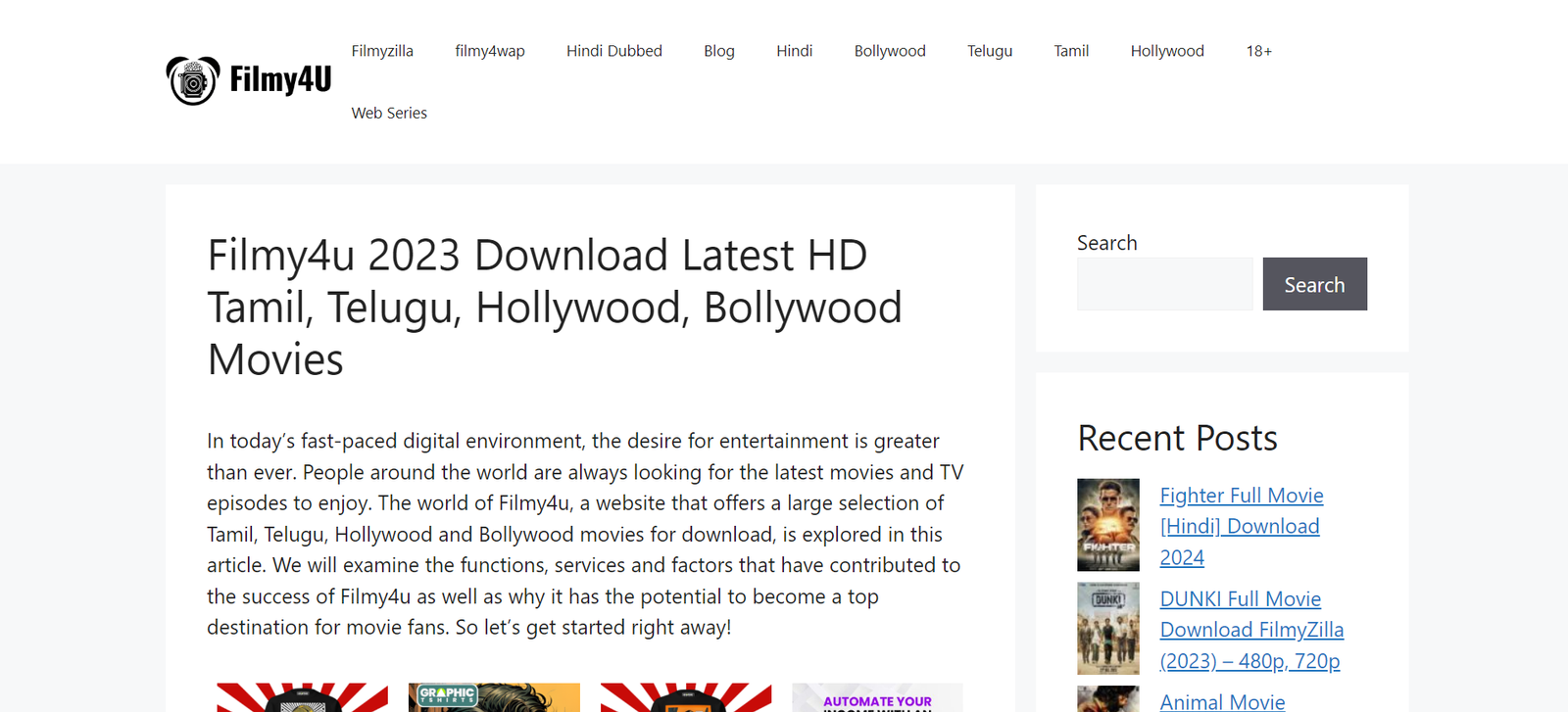Click the article title heading Filmy4u 2023

click(x=555, y=308)
